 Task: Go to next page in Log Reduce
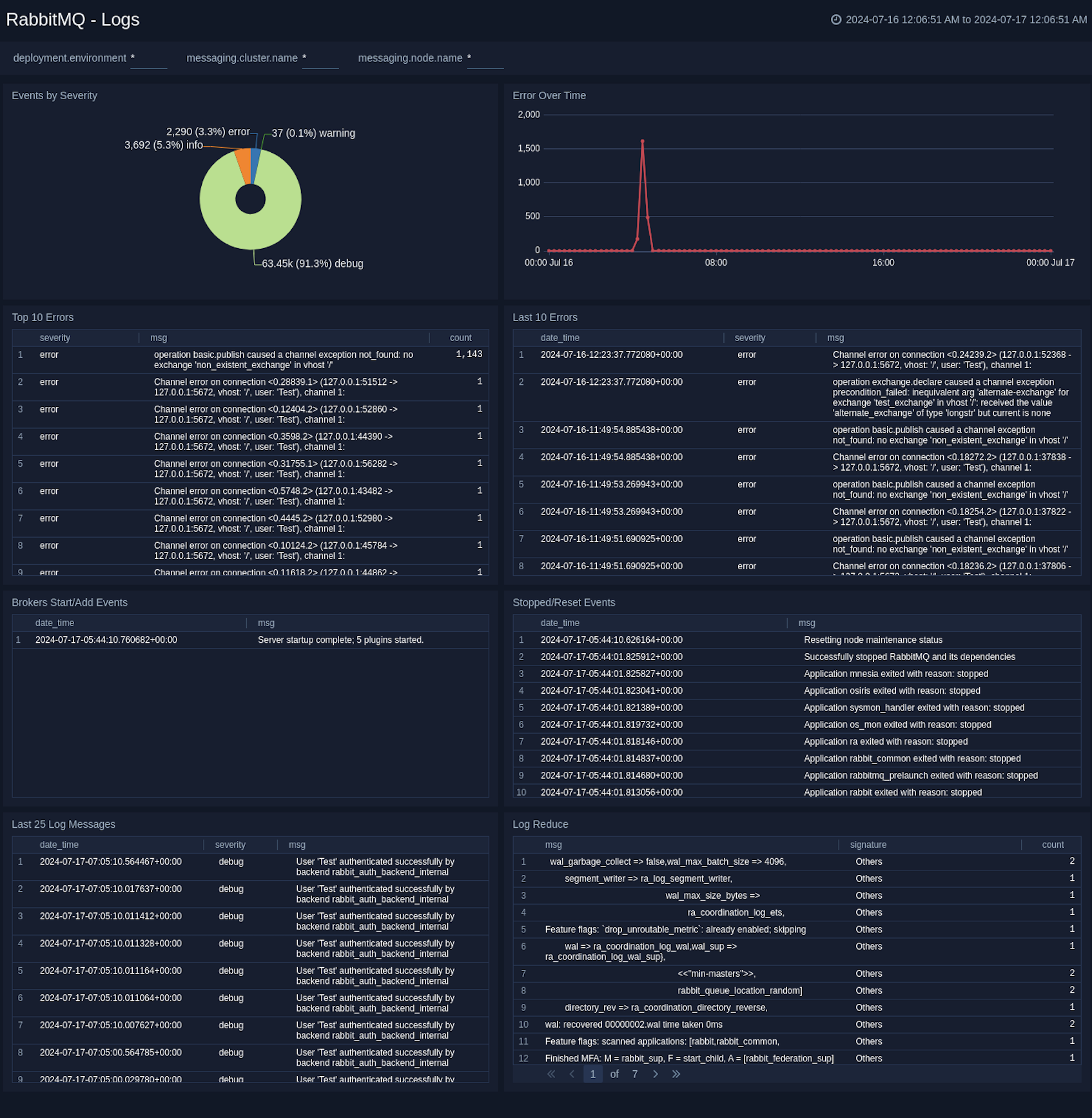[656, 1074]
